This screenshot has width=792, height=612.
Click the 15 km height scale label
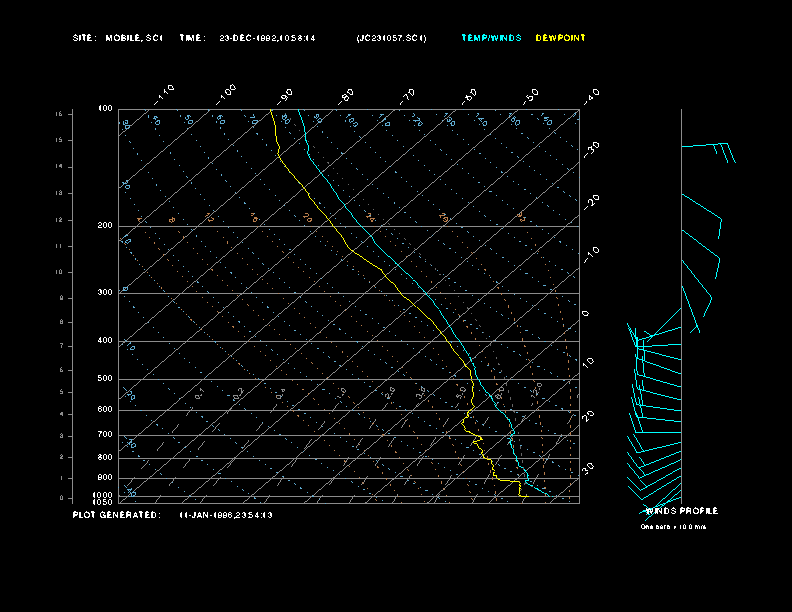click(x=59, y=114)
